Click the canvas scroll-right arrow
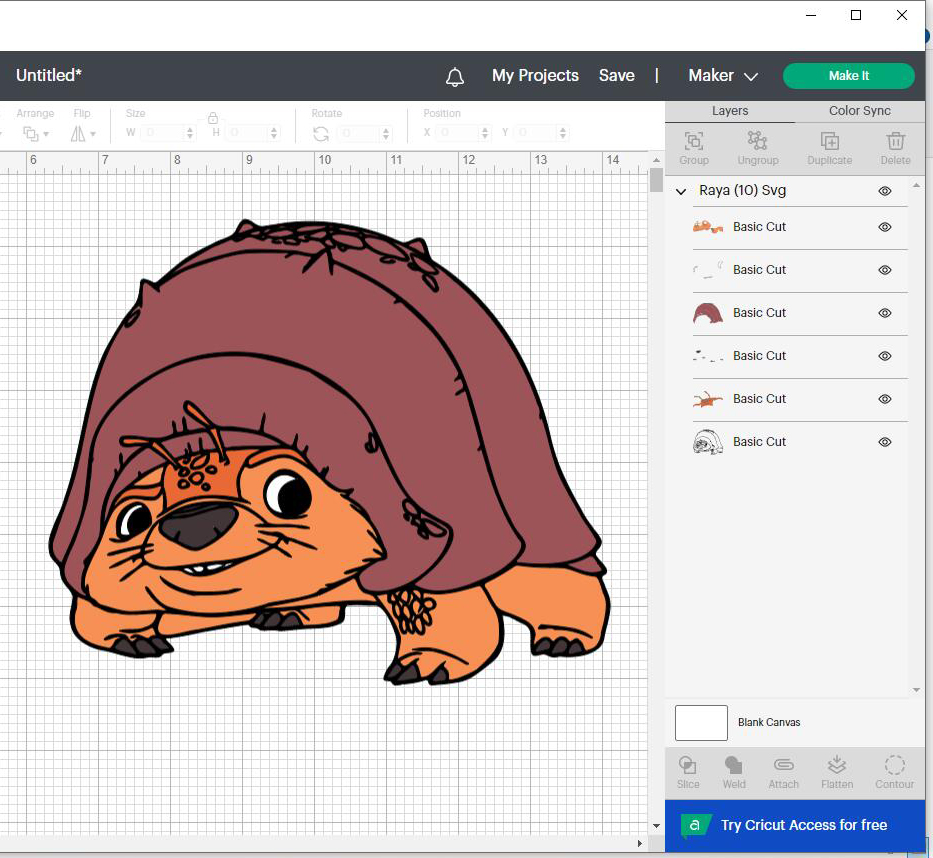Screen dimensions: 933x858 tap(640, 843)
